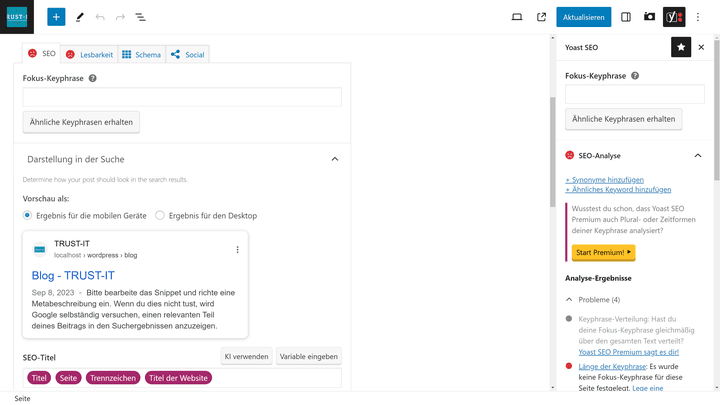
Task: Select desktop result preview radio
Action: (x=159, y=215)
